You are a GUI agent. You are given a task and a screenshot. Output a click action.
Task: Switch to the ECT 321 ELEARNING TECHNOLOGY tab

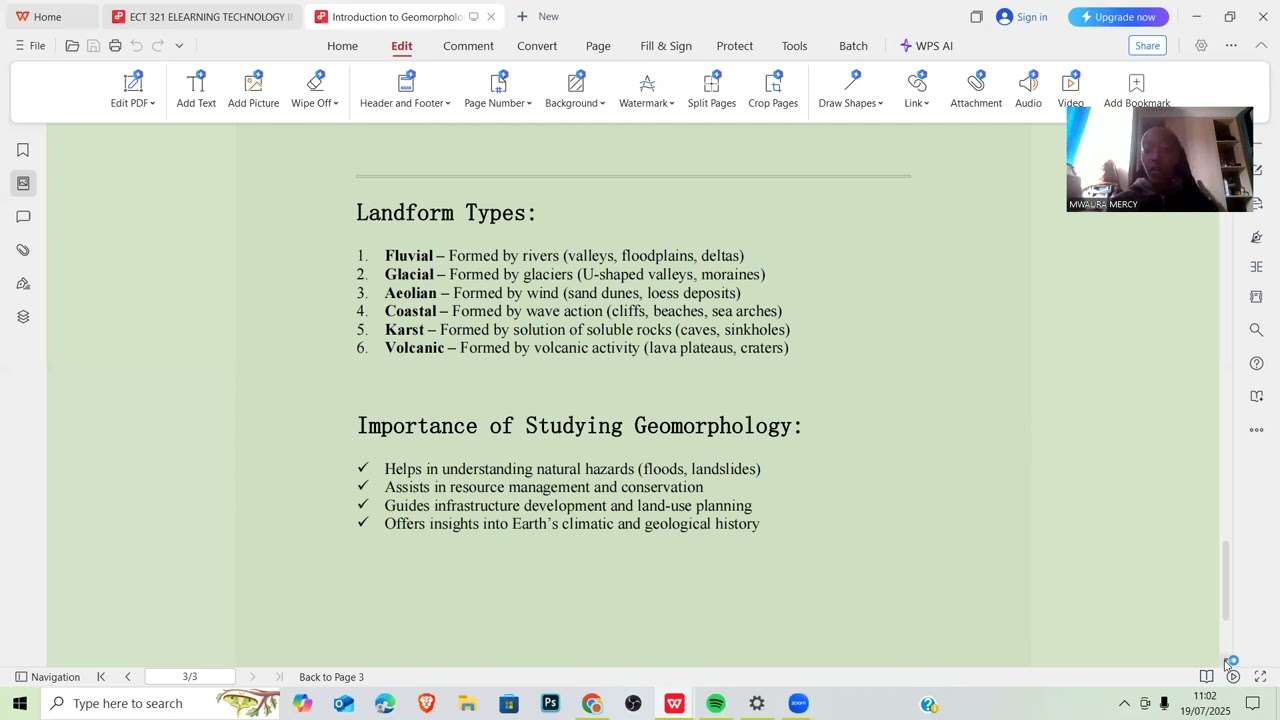click(x=202, y=17)
